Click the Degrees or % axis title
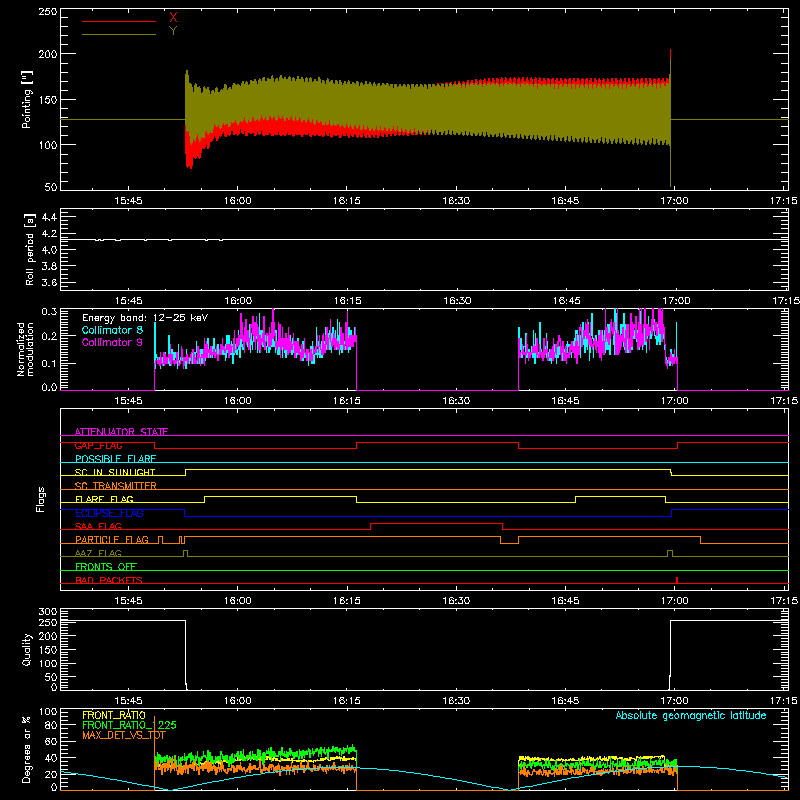Viewport: 800px width, 800px height. (x=27, y=749)
